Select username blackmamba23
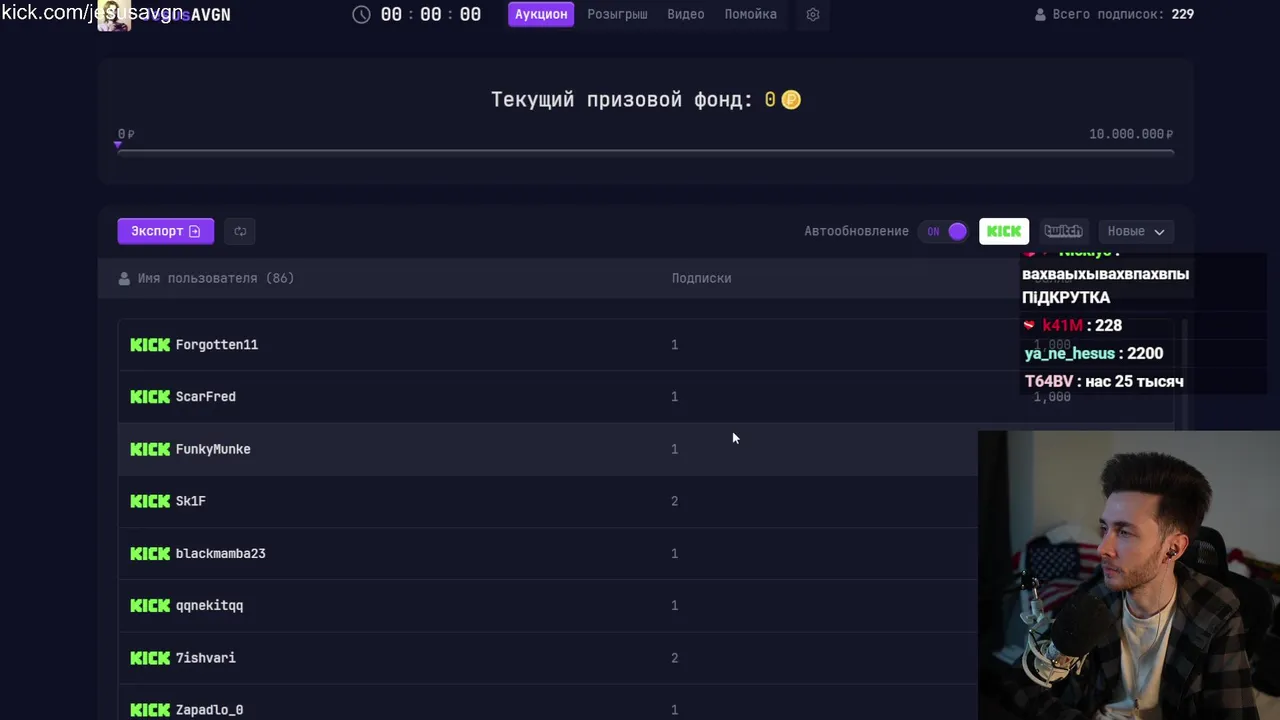This screenshot has height=720, width=1280. [x=221, y=553]
